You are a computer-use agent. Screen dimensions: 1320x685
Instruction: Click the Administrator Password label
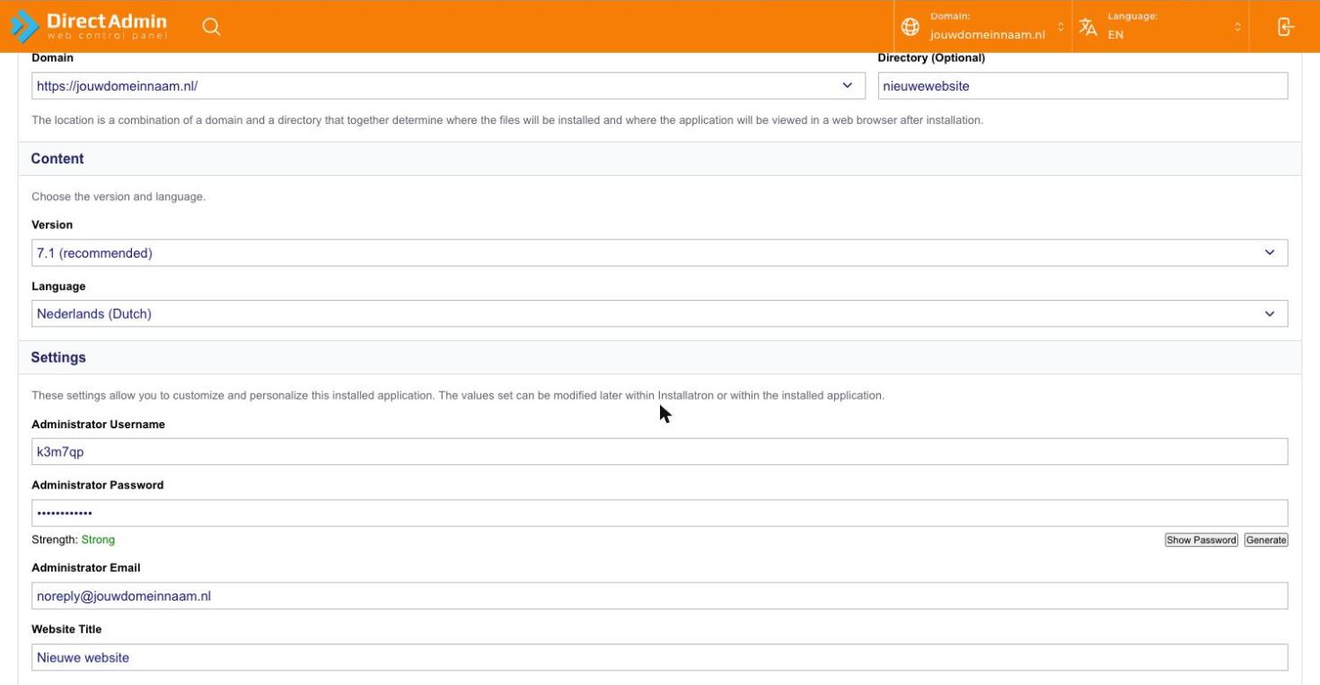coord(97,485)
